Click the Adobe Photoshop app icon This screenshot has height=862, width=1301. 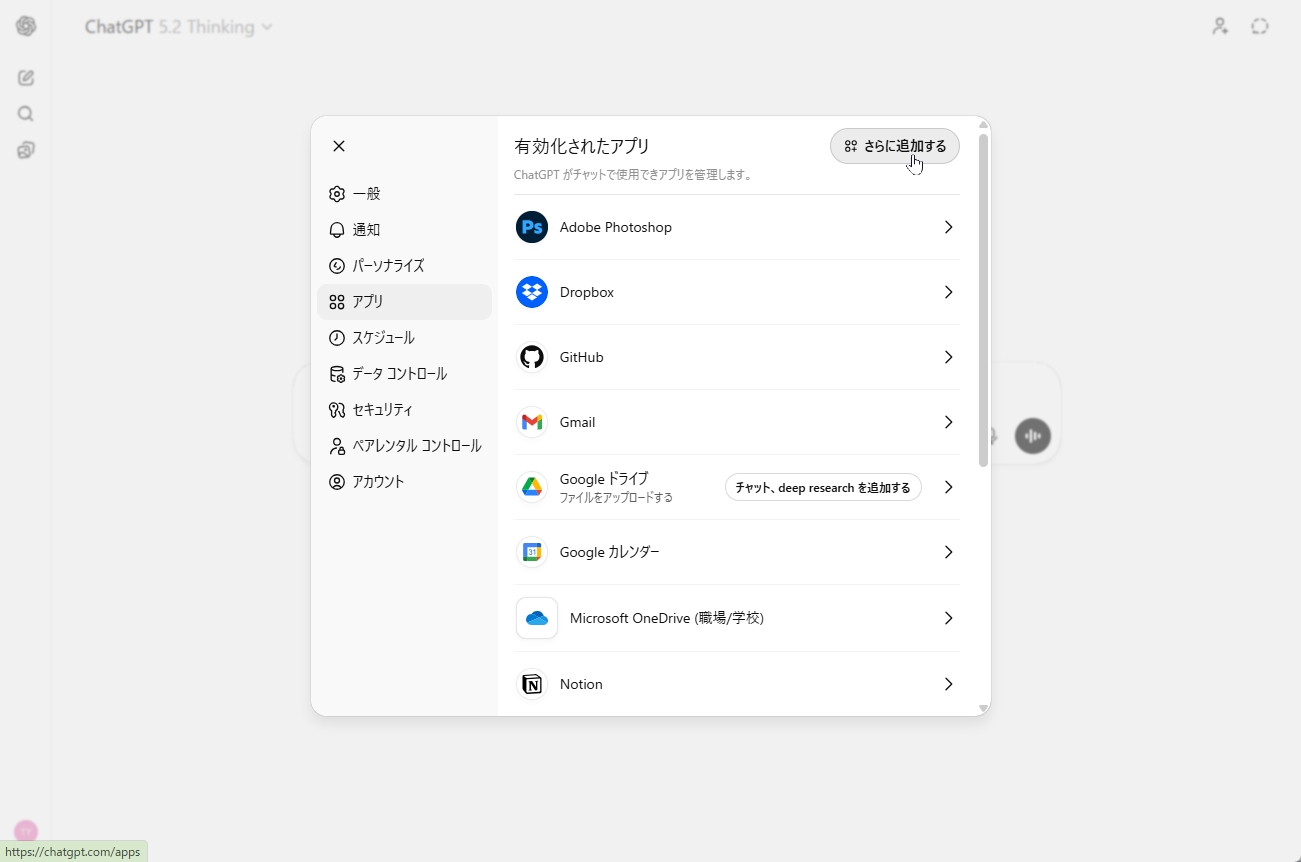pos(532,227)
